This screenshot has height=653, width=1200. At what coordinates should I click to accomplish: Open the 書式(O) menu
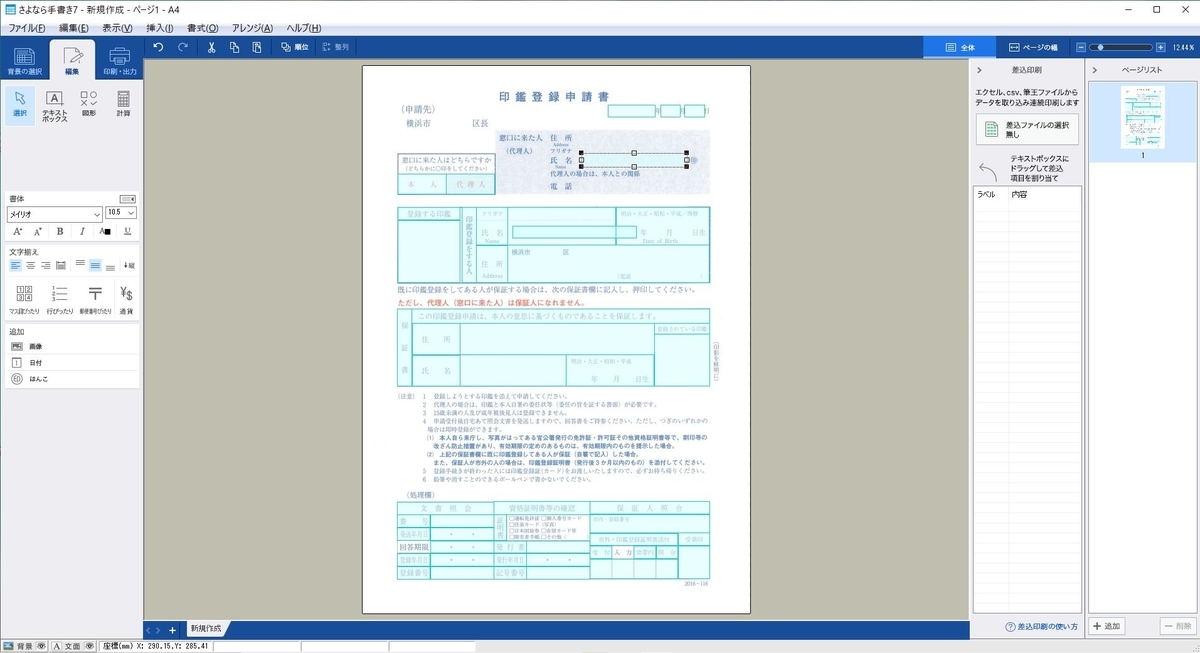pyautogui.click(x=202, y=27)
